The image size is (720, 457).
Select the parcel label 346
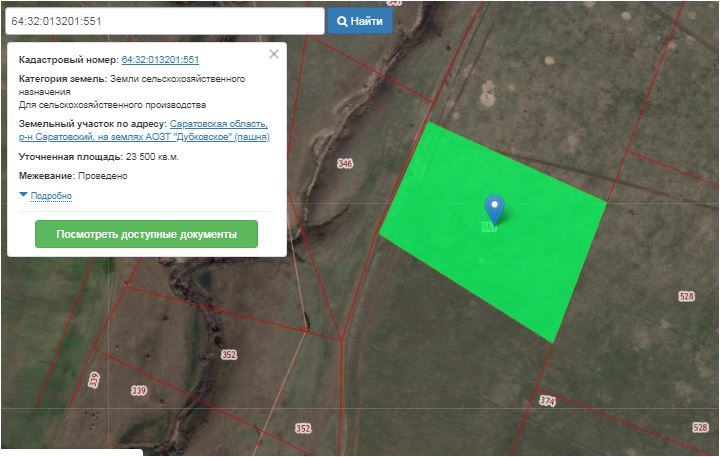pyautogui.click(x=345, y=163)
